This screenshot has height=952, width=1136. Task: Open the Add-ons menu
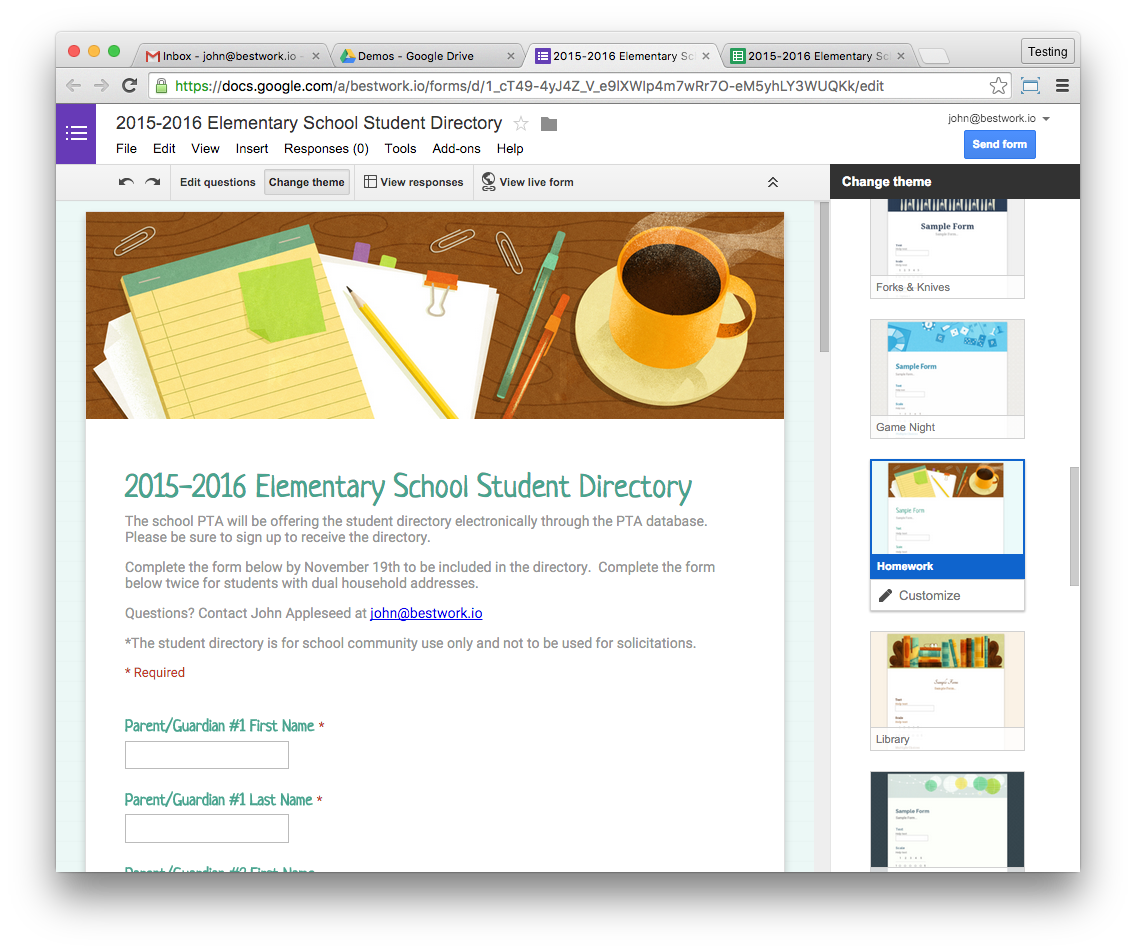click(x=456, y=149)
